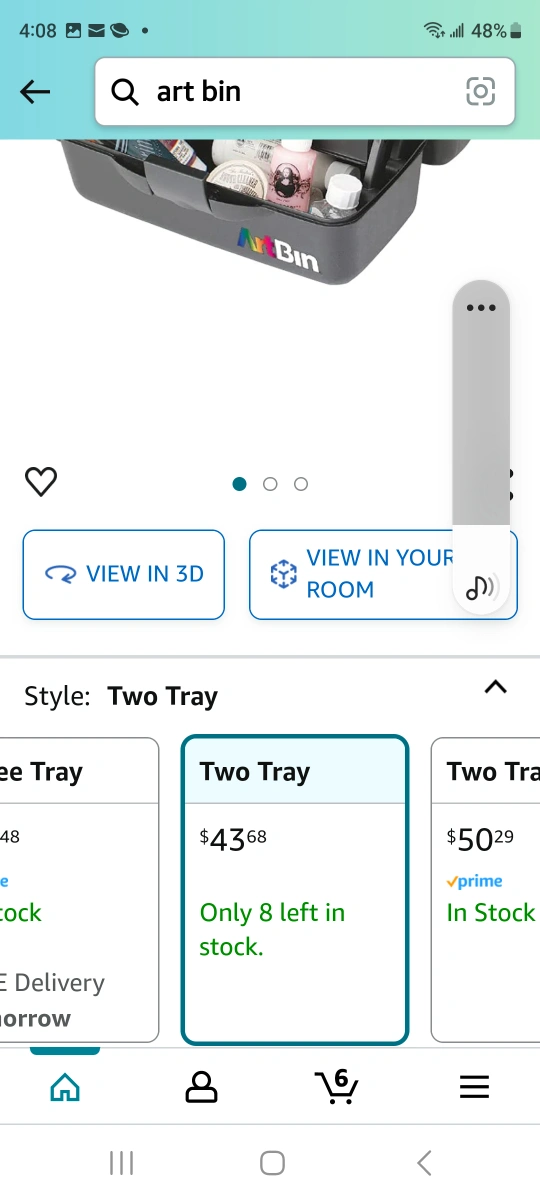Viewport: 540px width, 1200px height.
Task: Choose the $50.29 Two Tray option
Action: click(x=486, y=890)
